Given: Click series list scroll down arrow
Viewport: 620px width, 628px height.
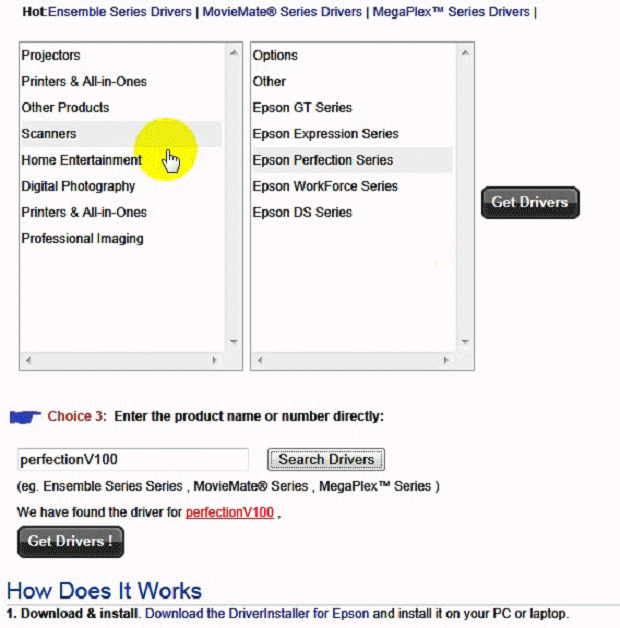Looking at the screenshot, I should 465,342.
